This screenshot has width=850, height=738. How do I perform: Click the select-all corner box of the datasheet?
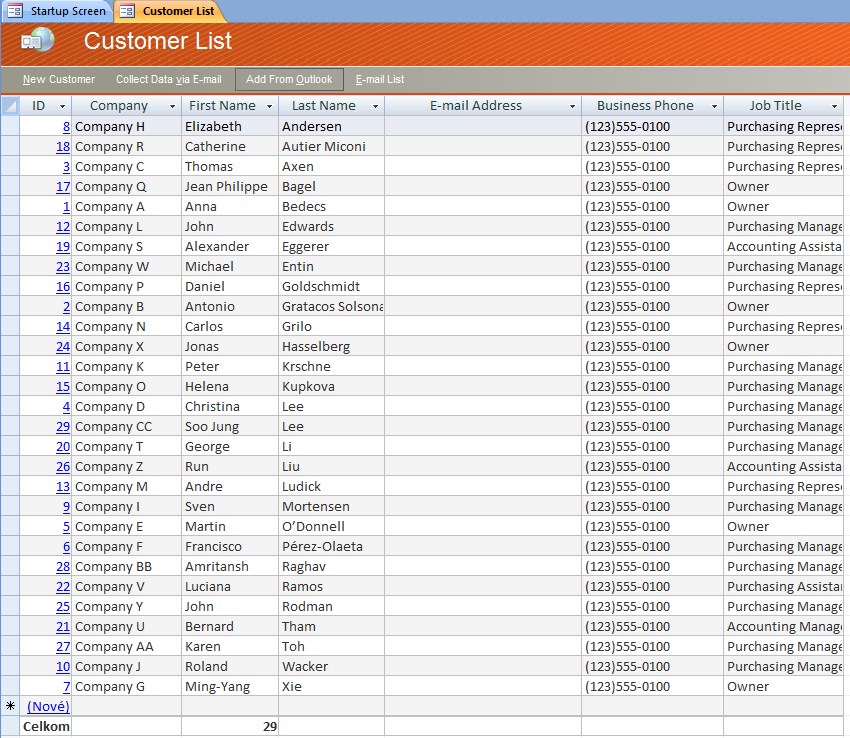[x=10, y=105]
